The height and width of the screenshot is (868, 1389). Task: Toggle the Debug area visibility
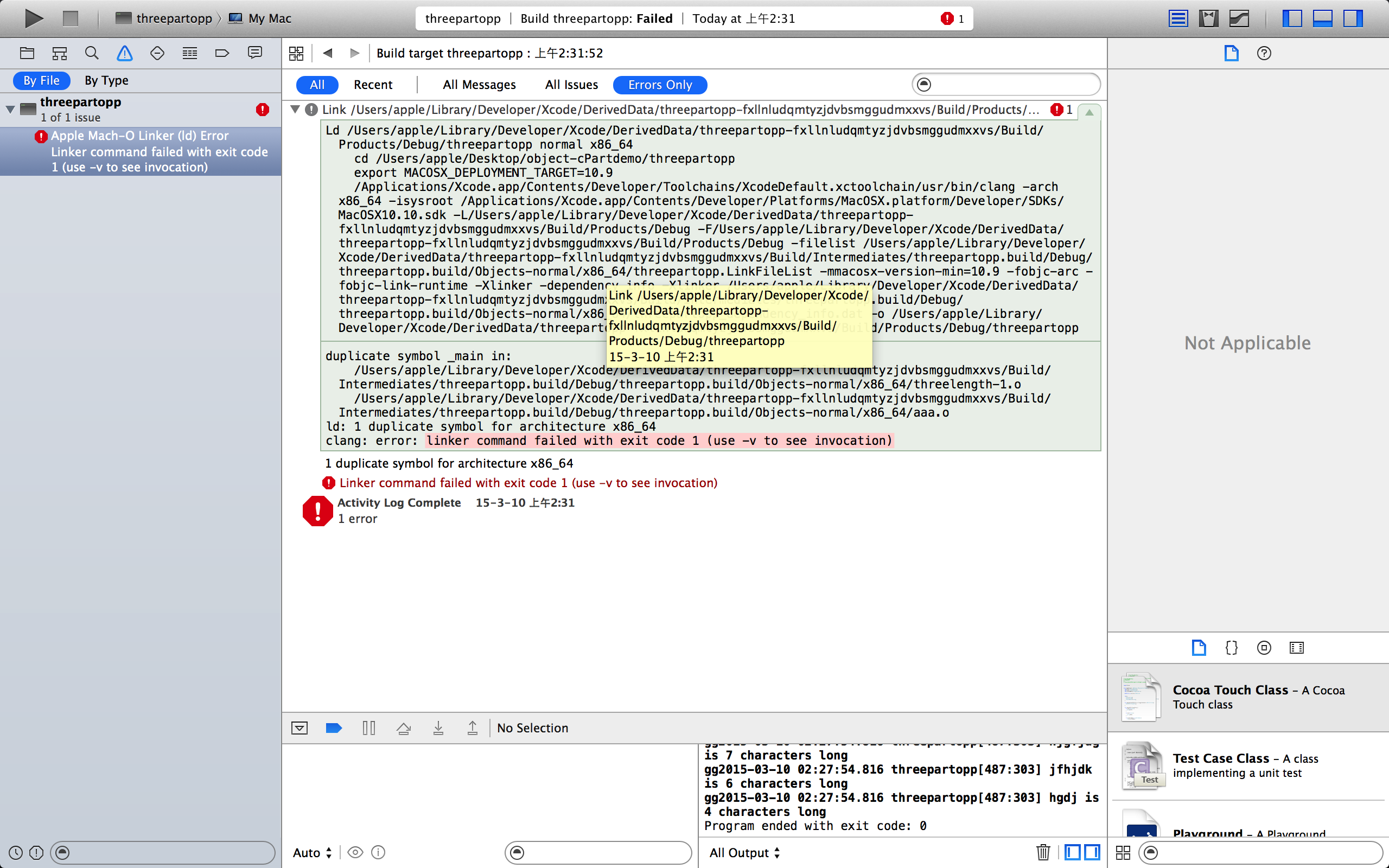click(x=1322, y=18)
